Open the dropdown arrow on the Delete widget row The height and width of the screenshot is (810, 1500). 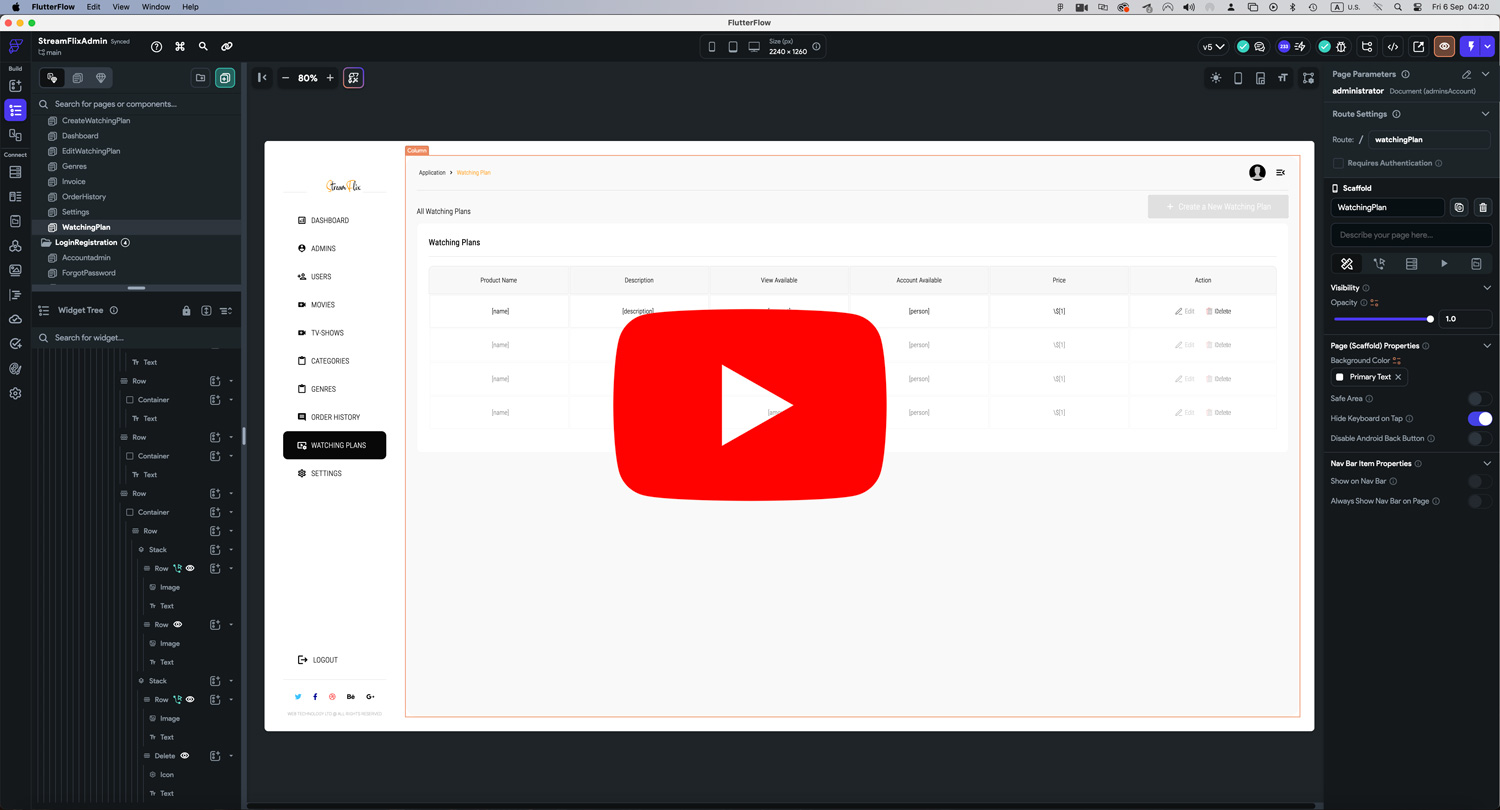(x=231, y=756)
